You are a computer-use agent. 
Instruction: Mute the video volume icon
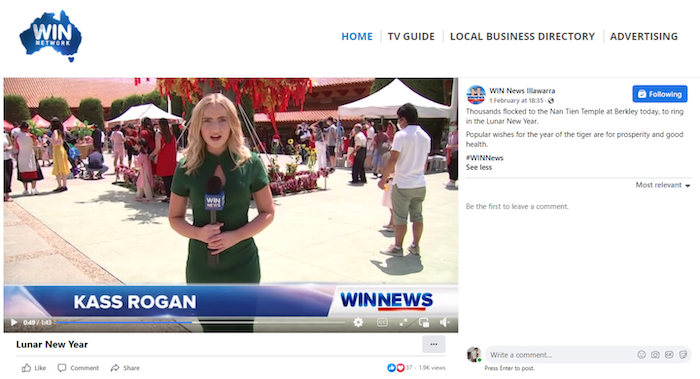click(444, 322)
